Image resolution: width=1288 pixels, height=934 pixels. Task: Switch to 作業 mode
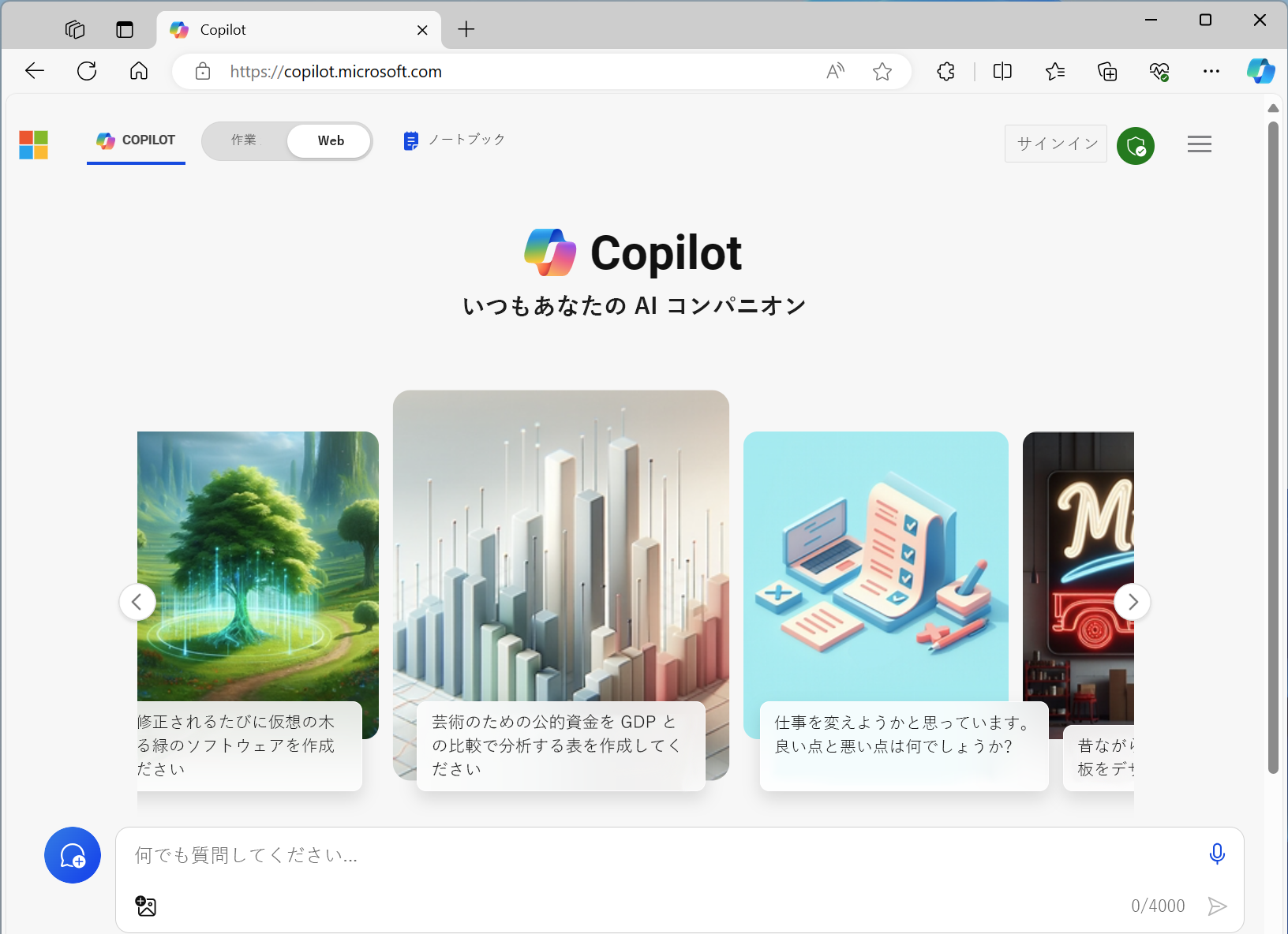click(x=244, y=140)
